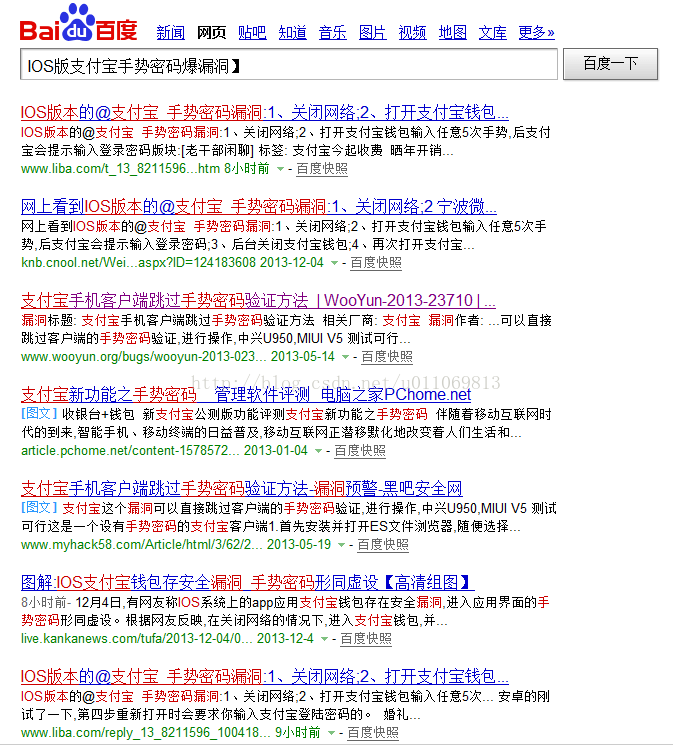
Task: Click URL text www.liba.com/t_13_8211596...htm
Action: point(120,169)
